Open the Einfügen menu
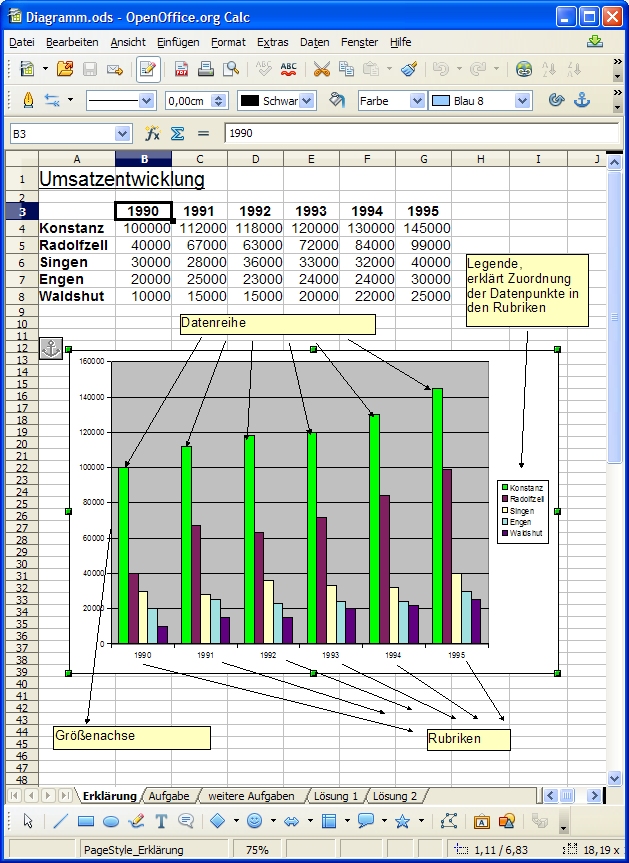This screenshot has width=629, height=863. pyautogui.click(x=178, y=42)
